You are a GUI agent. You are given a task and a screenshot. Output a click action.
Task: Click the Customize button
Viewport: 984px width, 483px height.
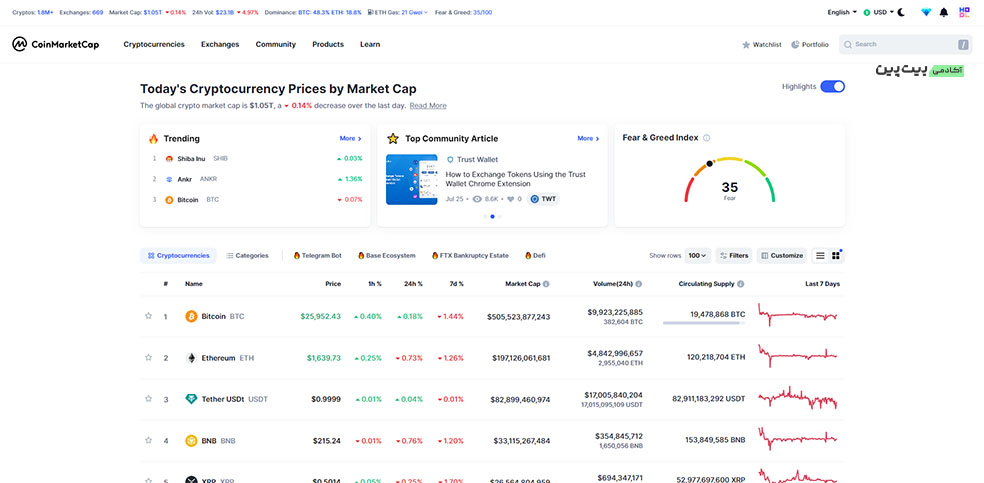tap(781, 255)
